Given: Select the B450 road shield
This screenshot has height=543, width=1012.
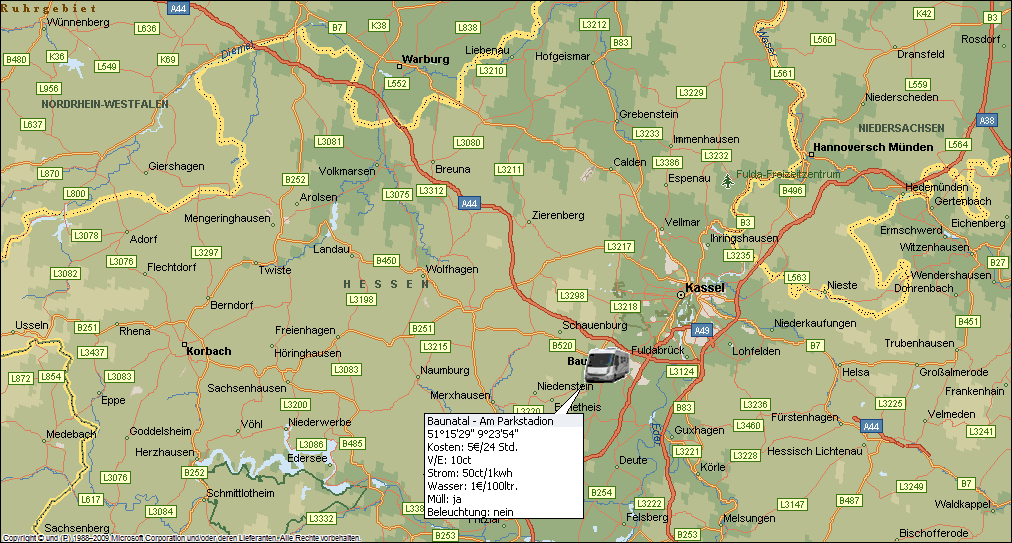Looking at the screenshot, I should (386, 260).
